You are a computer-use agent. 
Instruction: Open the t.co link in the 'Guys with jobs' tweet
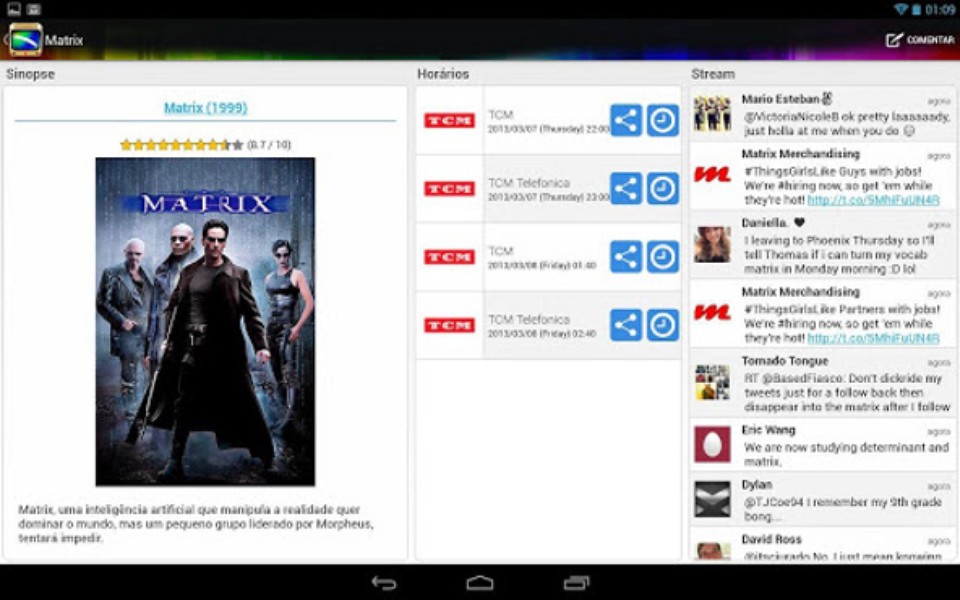873,200
